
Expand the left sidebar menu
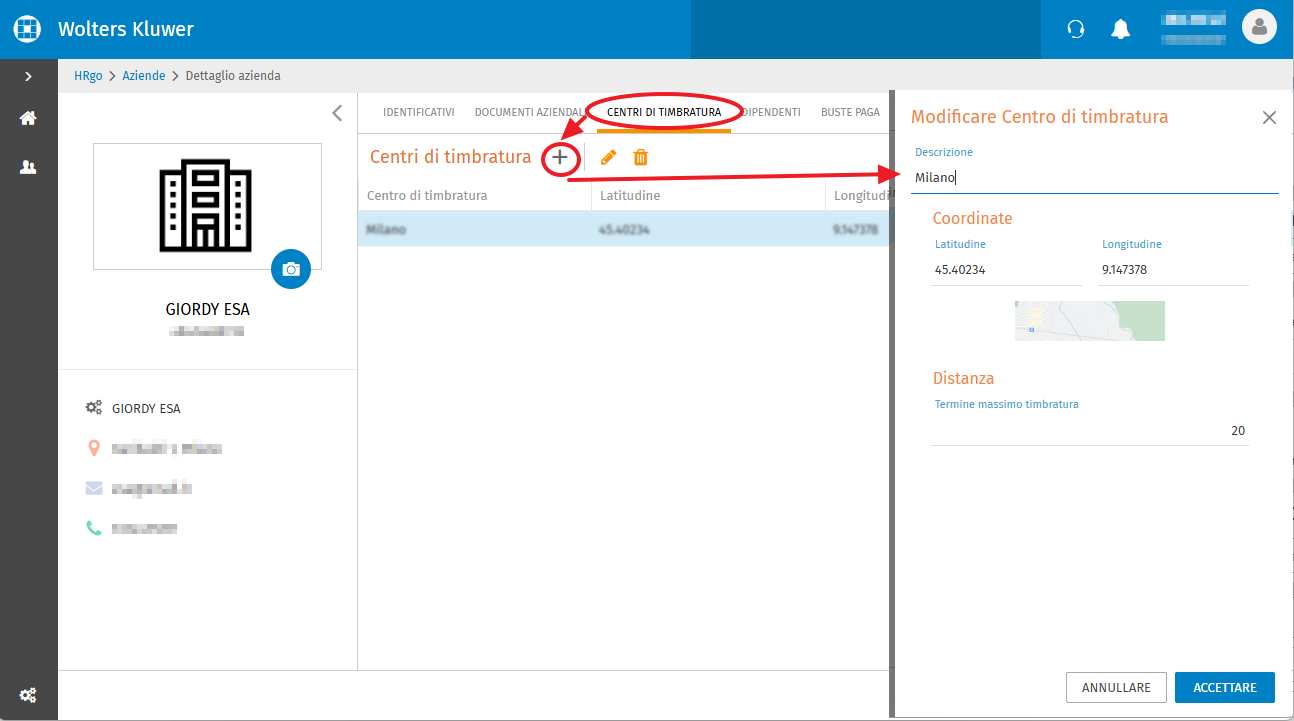28,76
